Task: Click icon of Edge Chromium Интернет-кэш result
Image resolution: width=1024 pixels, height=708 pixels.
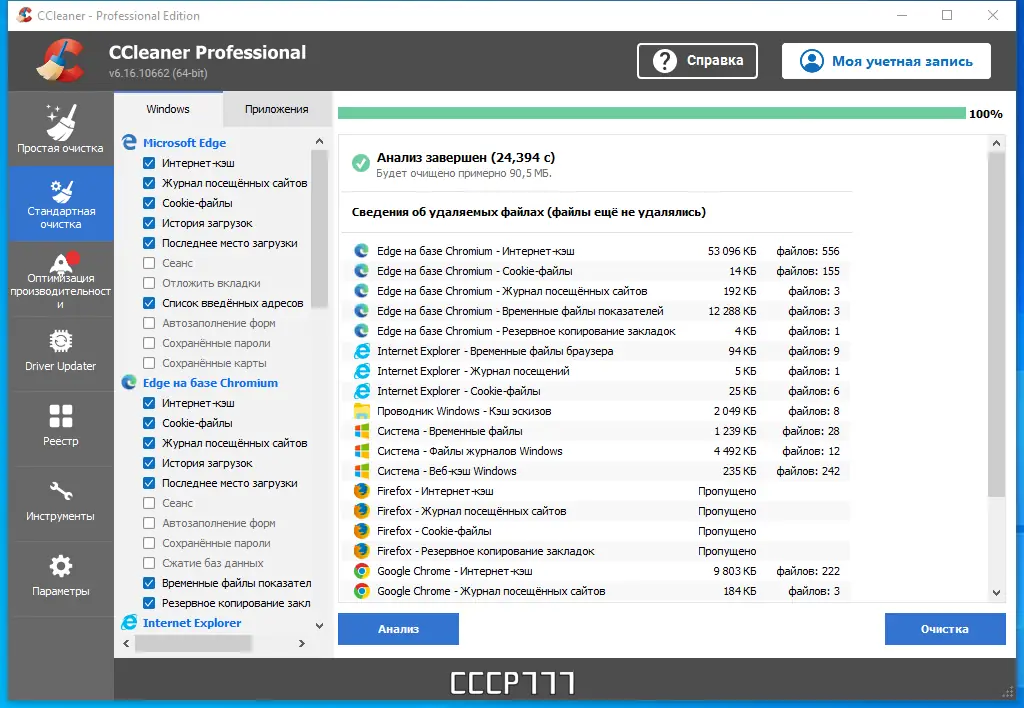Action: [x=361, y=251]
